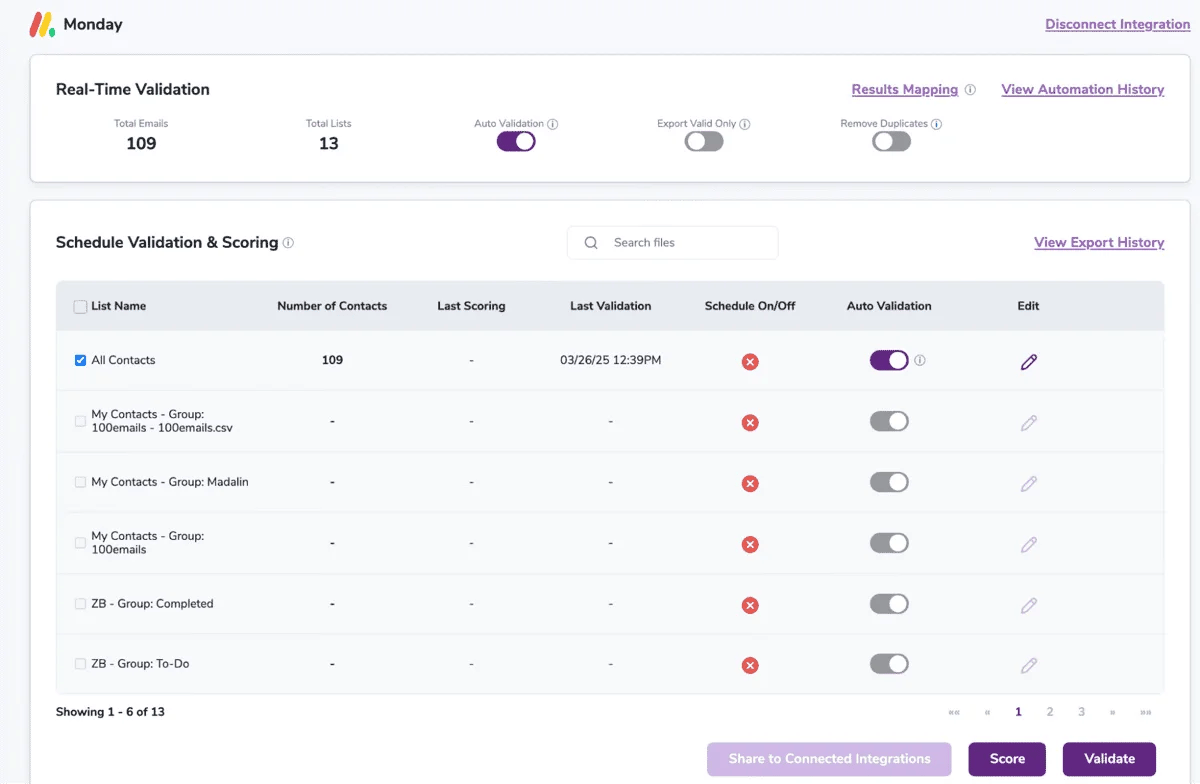Disable the Auto Validation toggle in Real-Time Validation
The width and height of the screenshot is (1200, 784).
(x=515, y=141)
